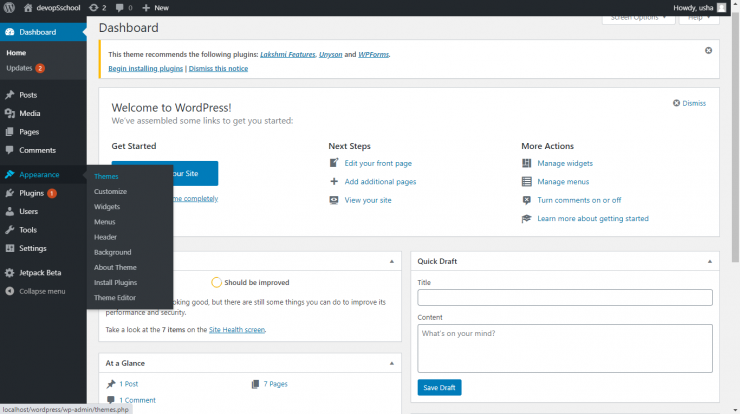Click the Comments bubble icon in sidebar
Viewport: 740px width, 414px height.
pyautogui.click(x=9, y=150)
